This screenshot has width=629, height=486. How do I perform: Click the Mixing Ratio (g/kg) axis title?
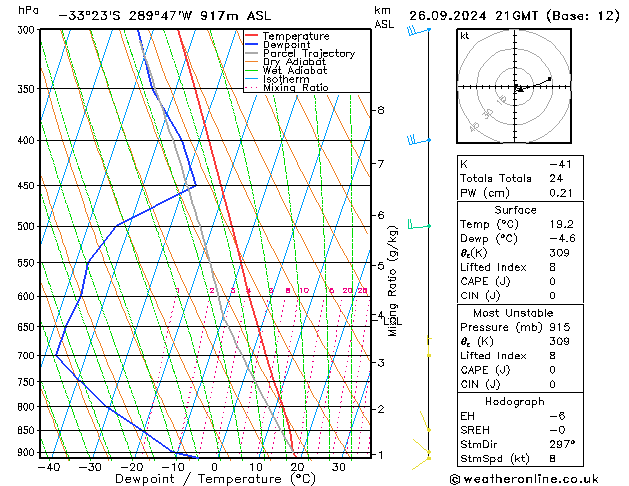pos(392,281)
